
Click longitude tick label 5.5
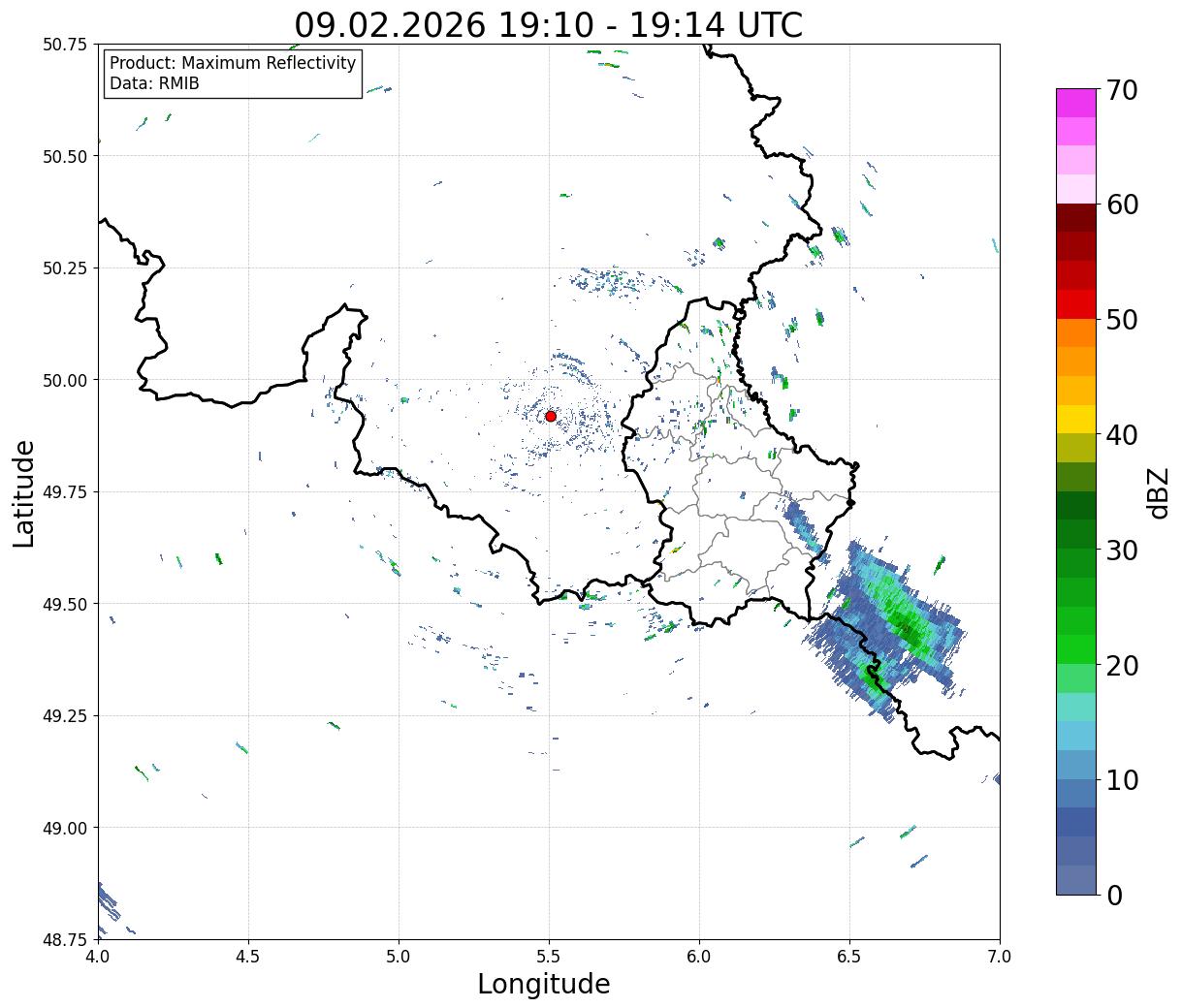(x=549, y=956)
